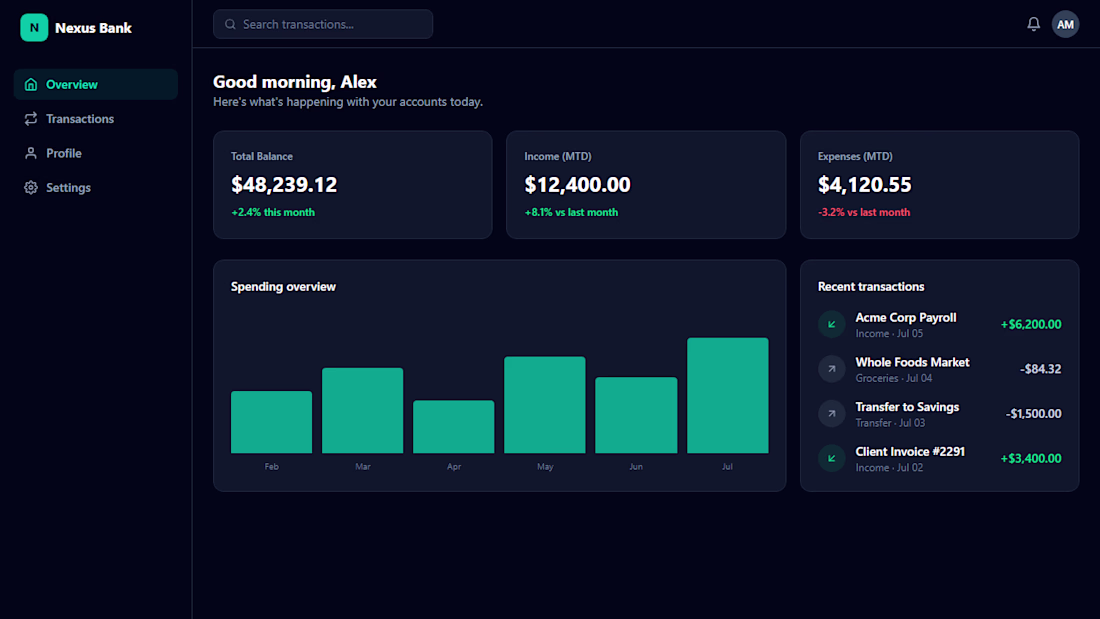Viewport: 1100px width, 619px height.
Task: Click the +8.1% vs last month indicator
Action: [x=571, y=212]
